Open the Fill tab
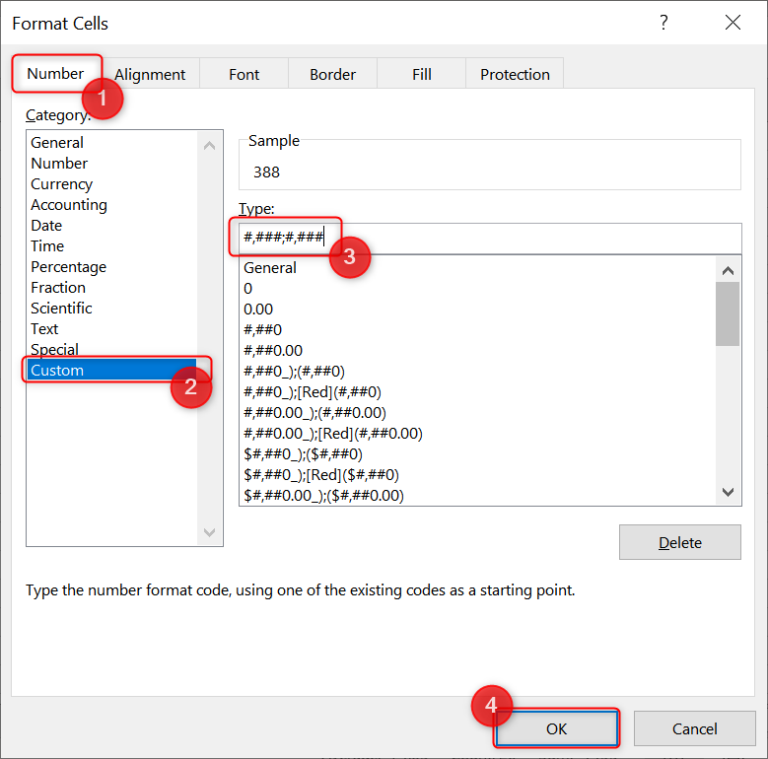 [x=422, y=74]
